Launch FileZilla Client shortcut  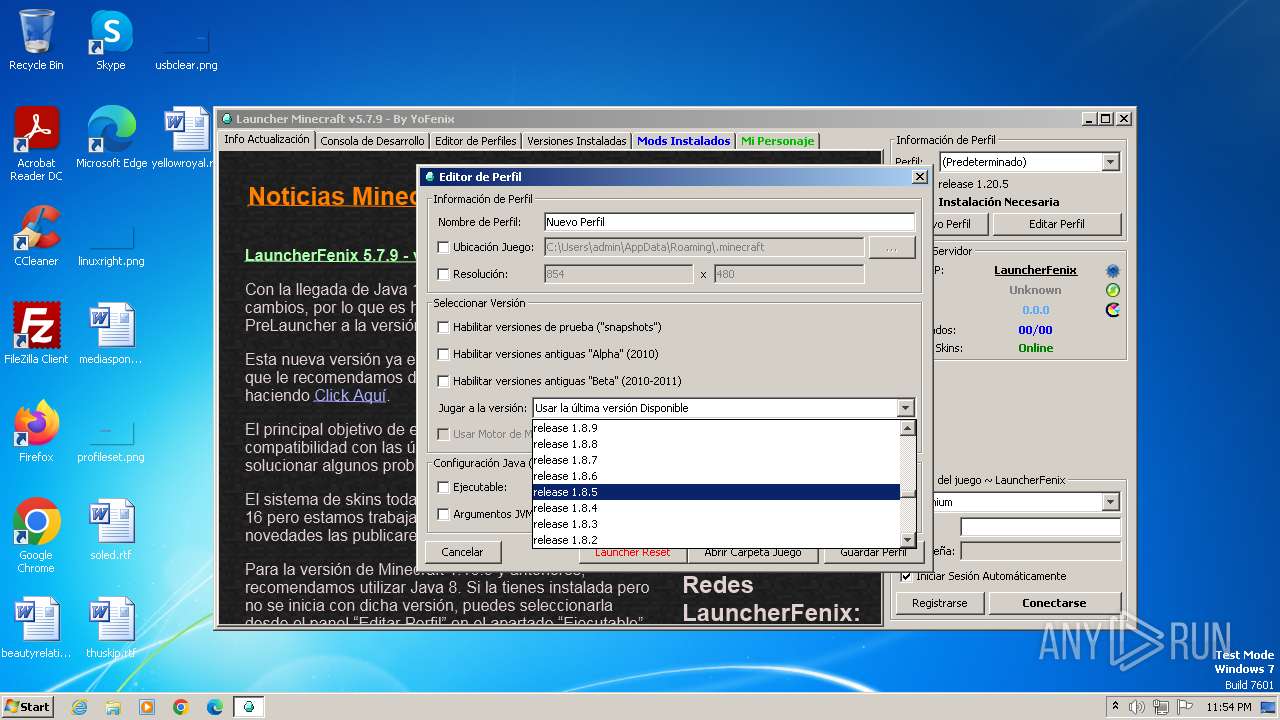(36, 334)
